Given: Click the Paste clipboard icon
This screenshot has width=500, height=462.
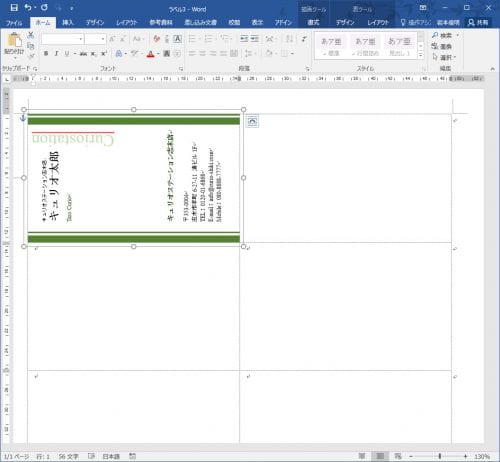Looking at the screenshot, I should click(14, 40).
